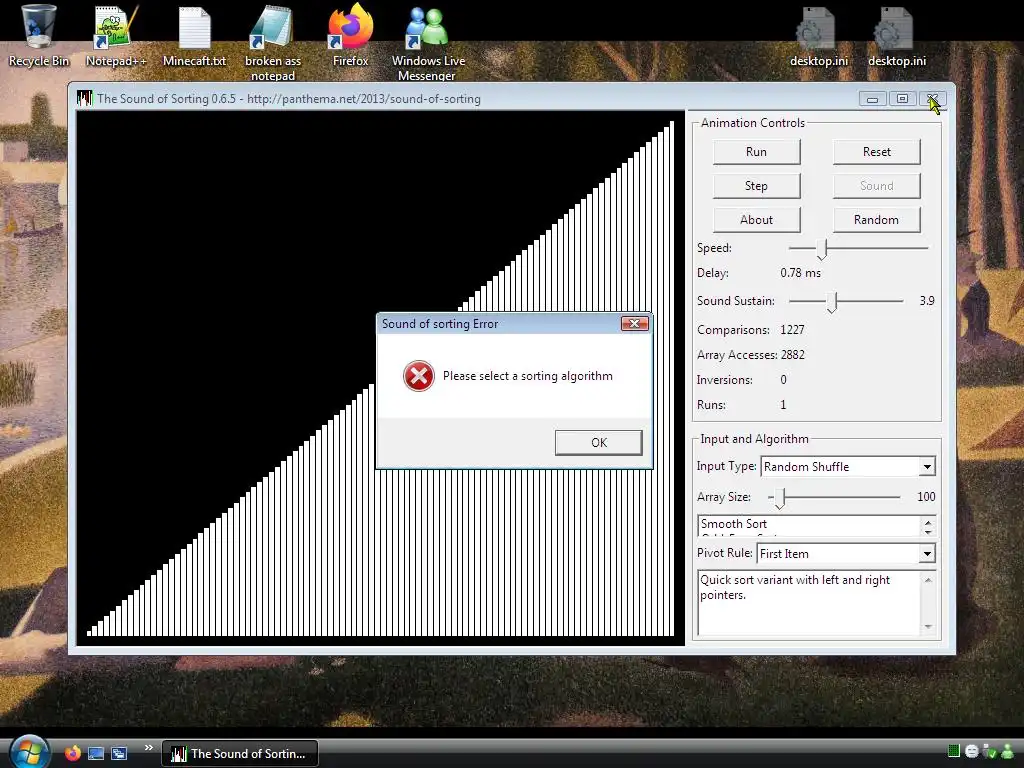Open Windows Live Messenger desktop shortcut
This screenshot has height=768, width=1024.
tap(428, 42)
